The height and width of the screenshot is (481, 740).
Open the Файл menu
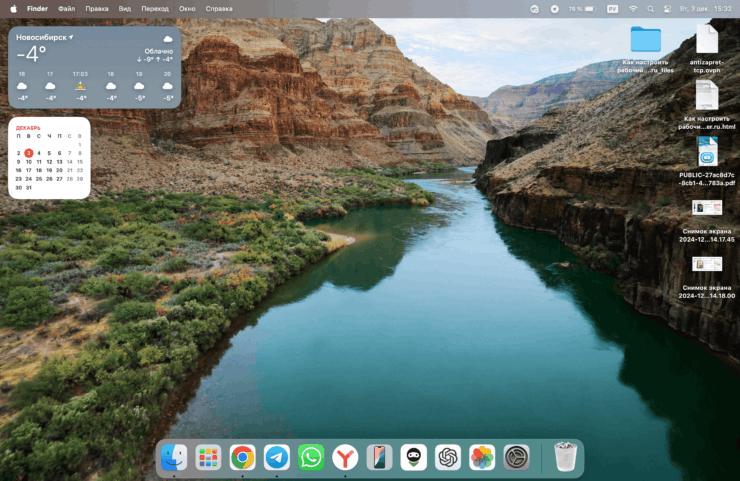[67, 8]
